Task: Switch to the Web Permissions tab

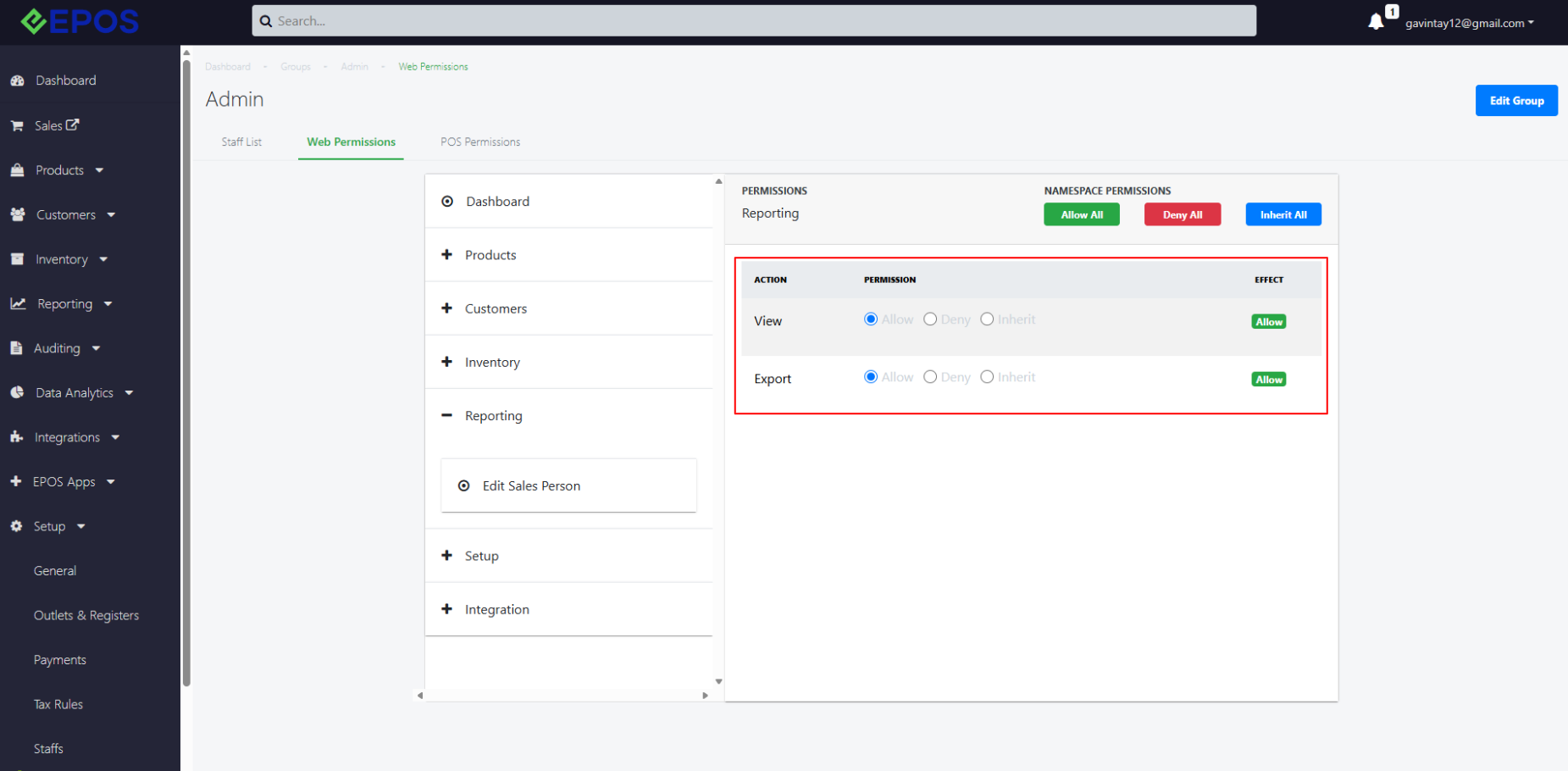Action: [x=351, y=141]
